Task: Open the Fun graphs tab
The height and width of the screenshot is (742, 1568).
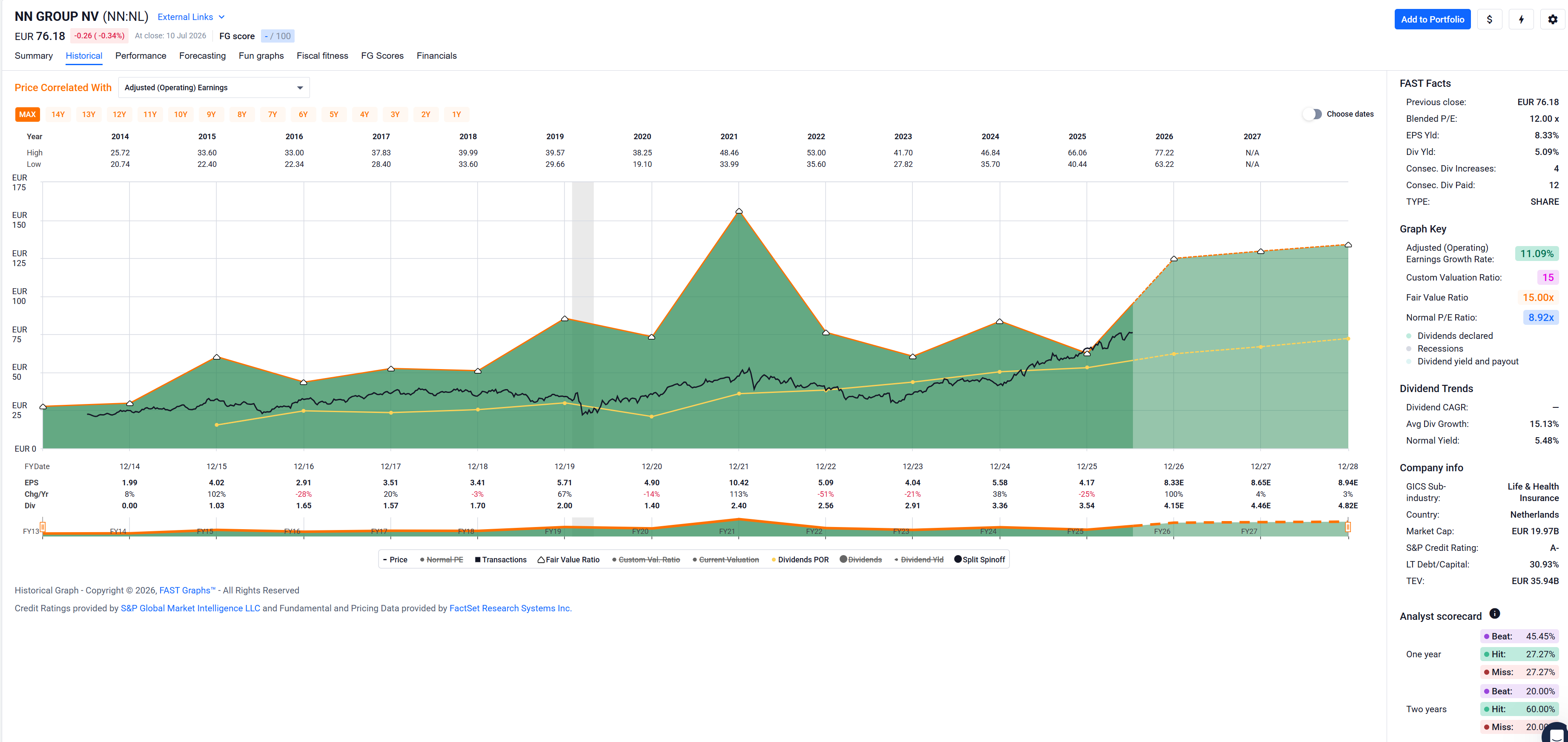Action: coord(261,55)
